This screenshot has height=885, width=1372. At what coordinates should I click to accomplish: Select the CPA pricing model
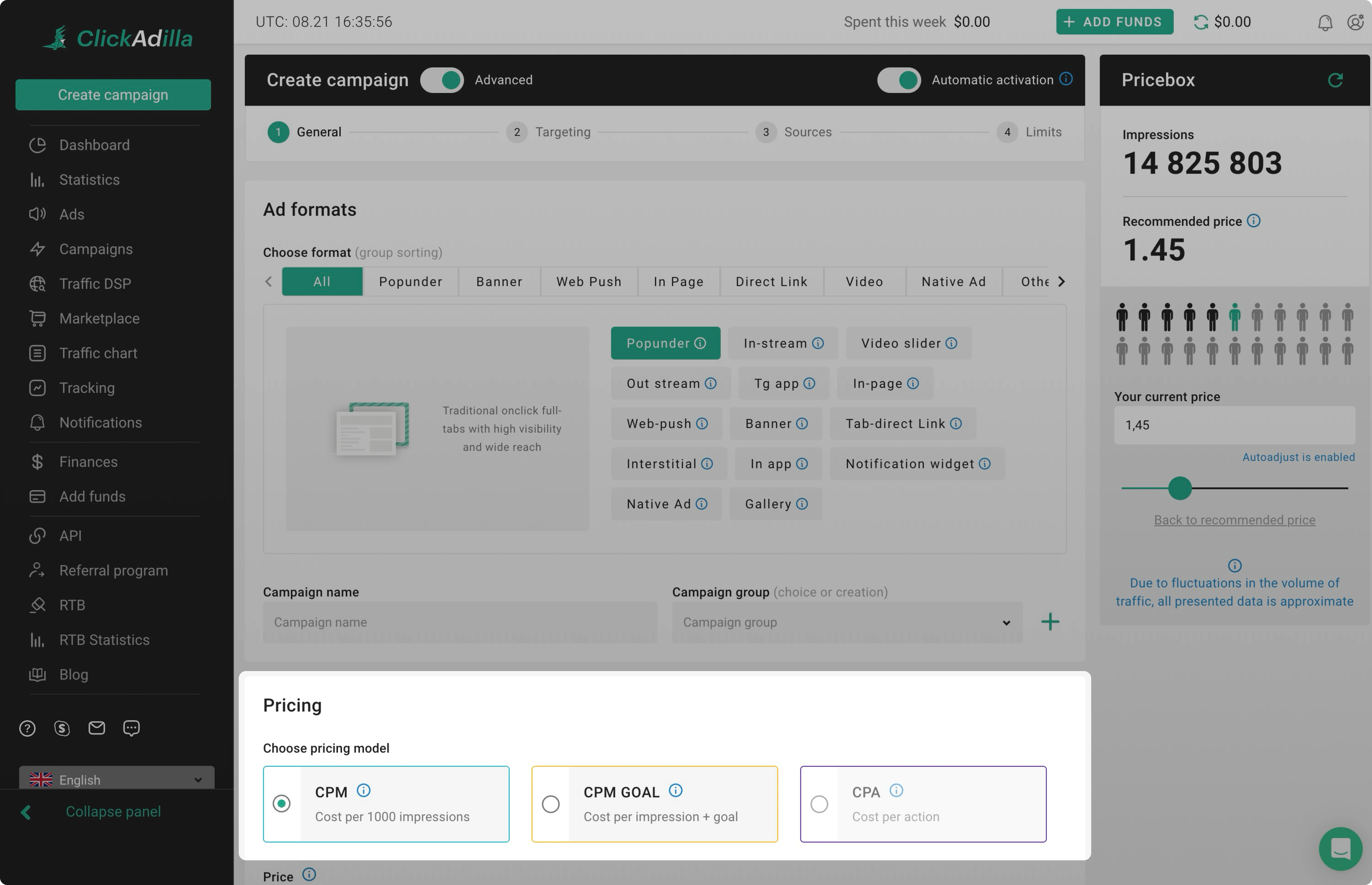point(819,803)
